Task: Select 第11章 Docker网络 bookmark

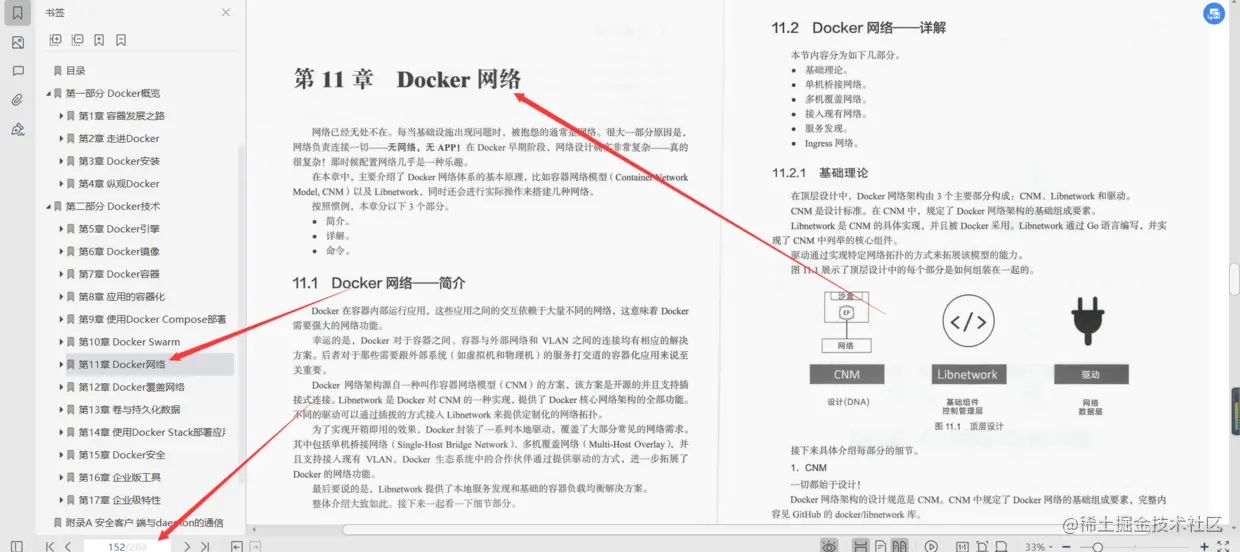Action: tap(122, 364)
